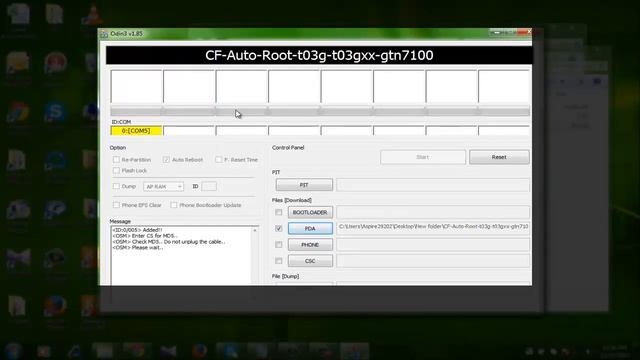Screen dimensions: 640x360
Task: Open the Google Chrome desktop shortcut
Action: click(17, 112)
